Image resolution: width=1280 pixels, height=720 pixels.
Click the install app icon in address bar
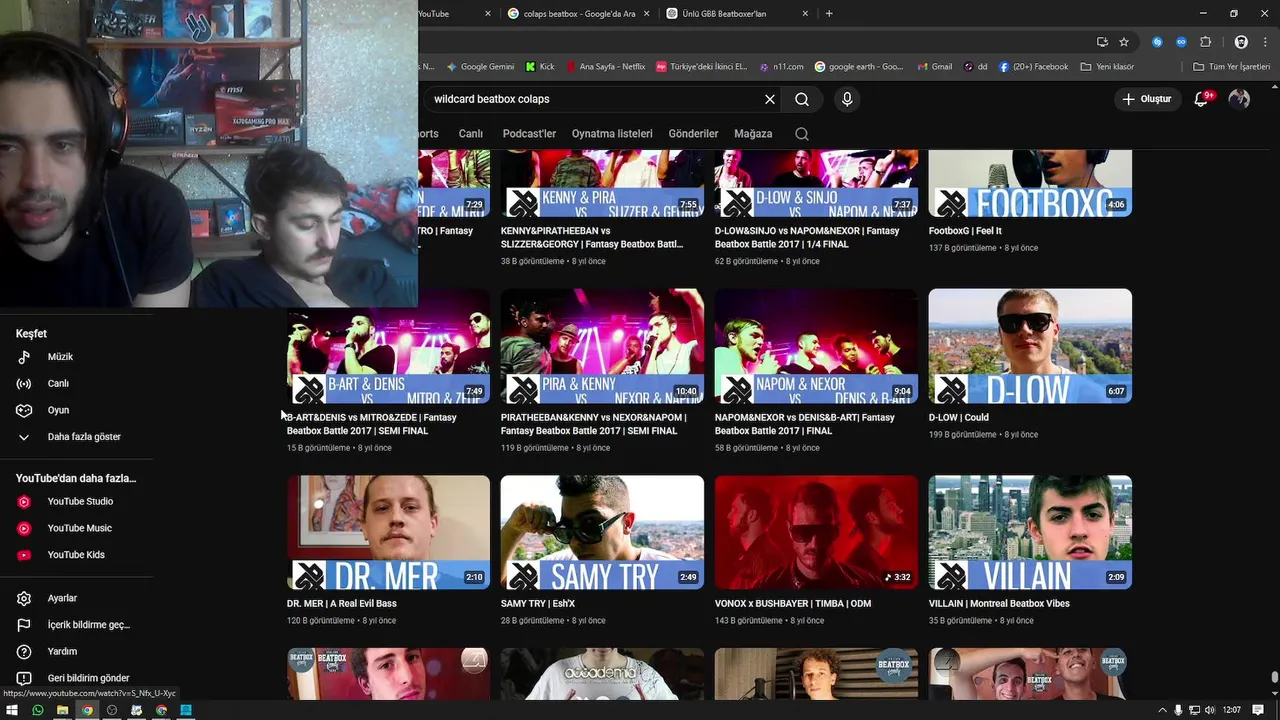(x=1102, y=42)
